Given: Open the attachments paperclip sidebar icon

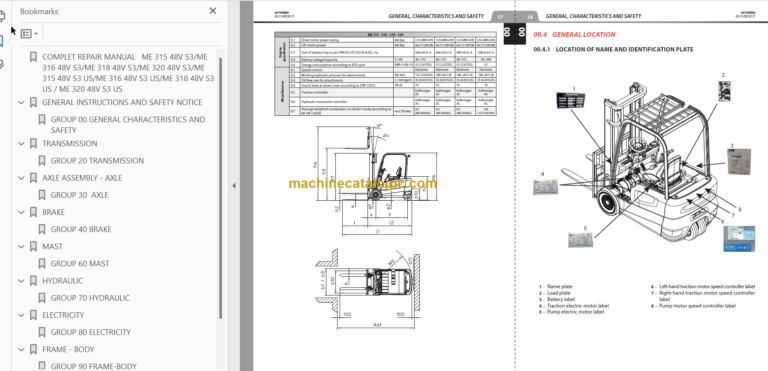Looking at the screenshot, I should tap(2, 64).
